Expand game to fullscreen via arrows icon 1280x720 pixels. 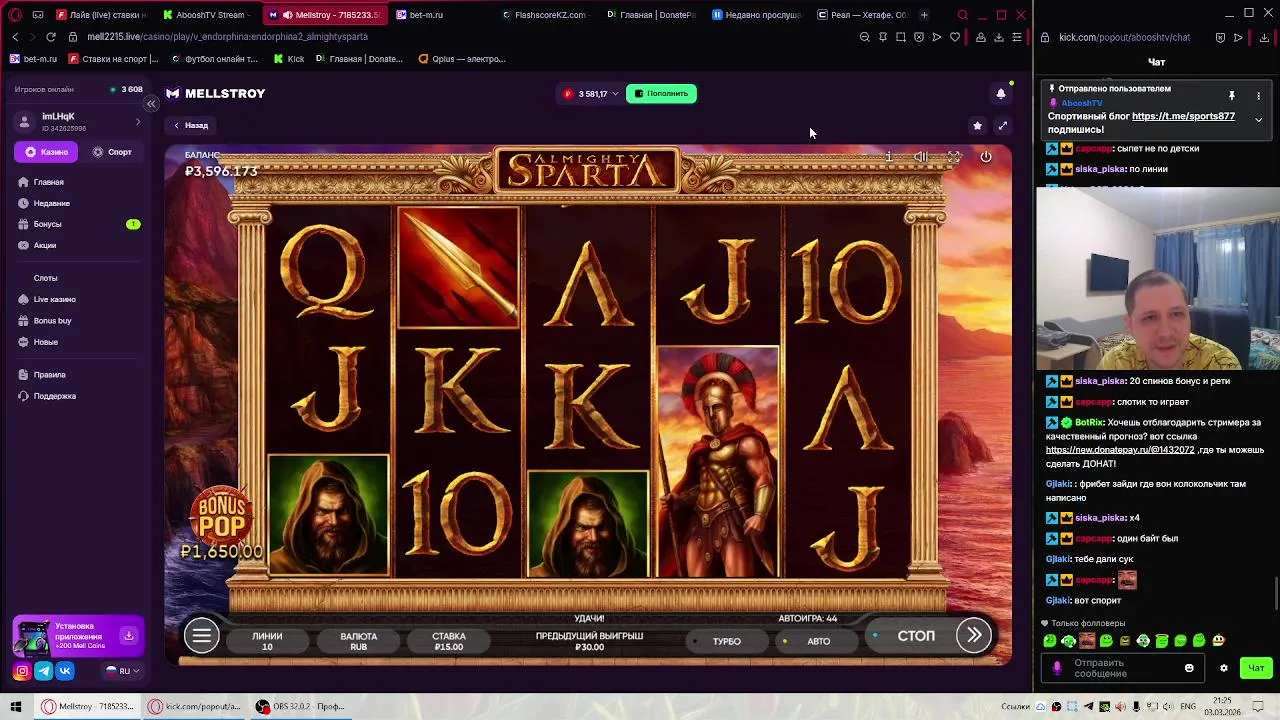point(1003,126)
